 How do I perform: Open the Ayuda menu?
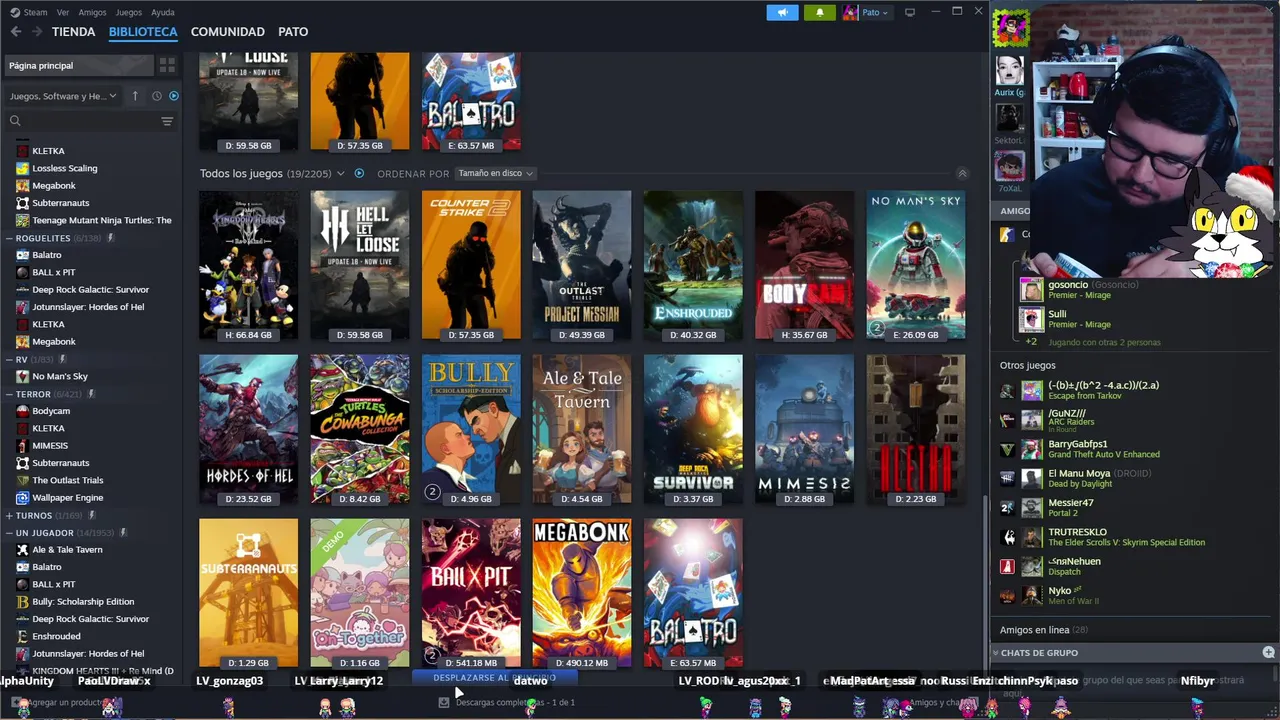(x=162, y=12)
